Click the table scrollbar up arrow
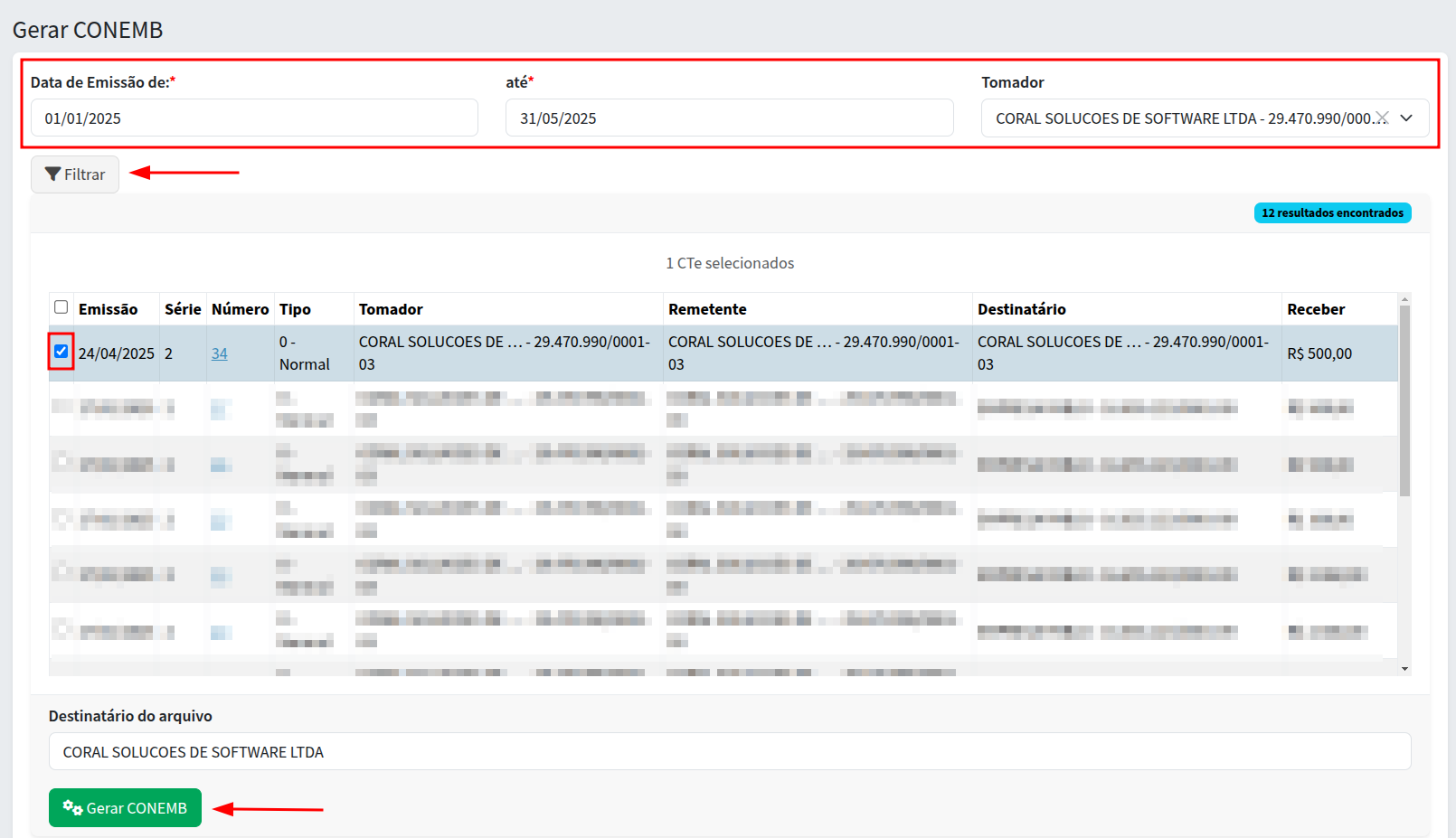This screenshot has width=1456, height=838. (1404, 299)
